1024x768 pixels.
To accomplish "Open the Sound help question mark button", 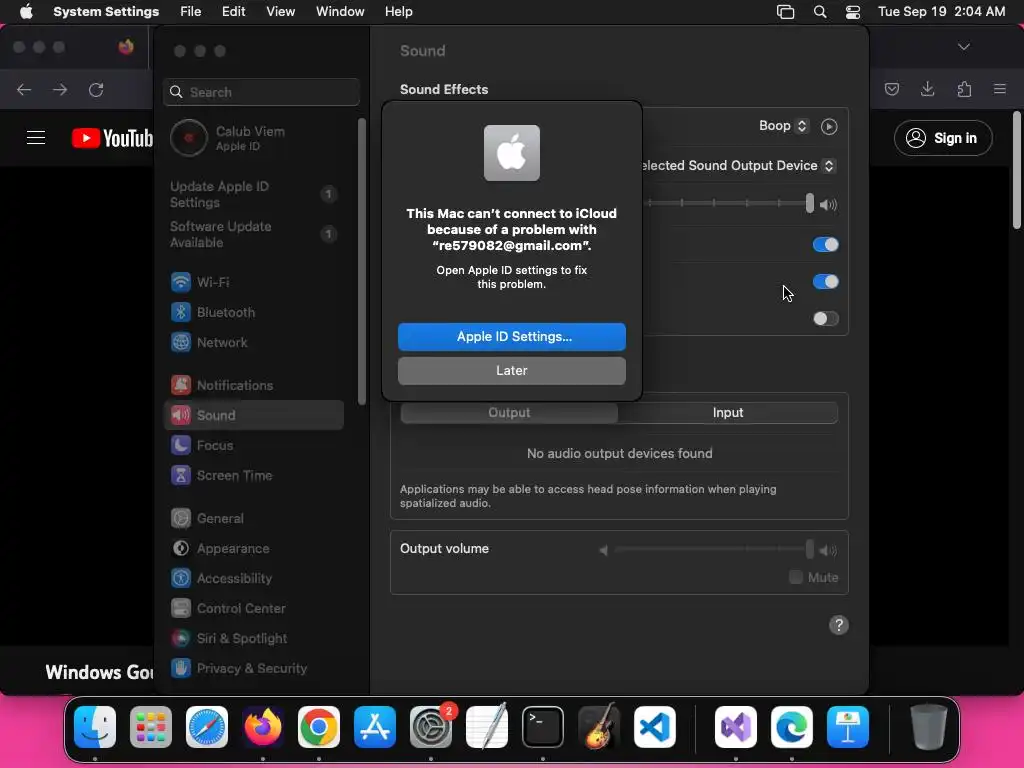I will (x=839, y=625).
